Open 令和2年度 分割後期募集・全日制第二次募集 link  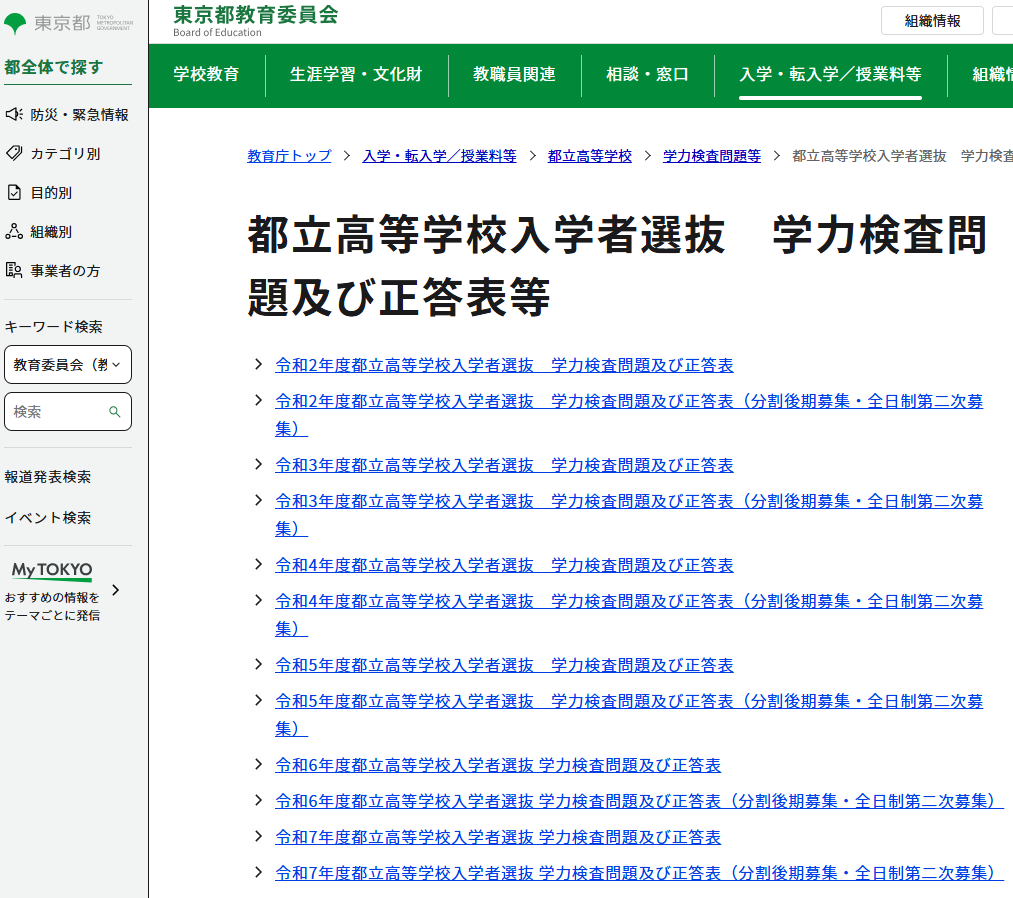point(629,415)
